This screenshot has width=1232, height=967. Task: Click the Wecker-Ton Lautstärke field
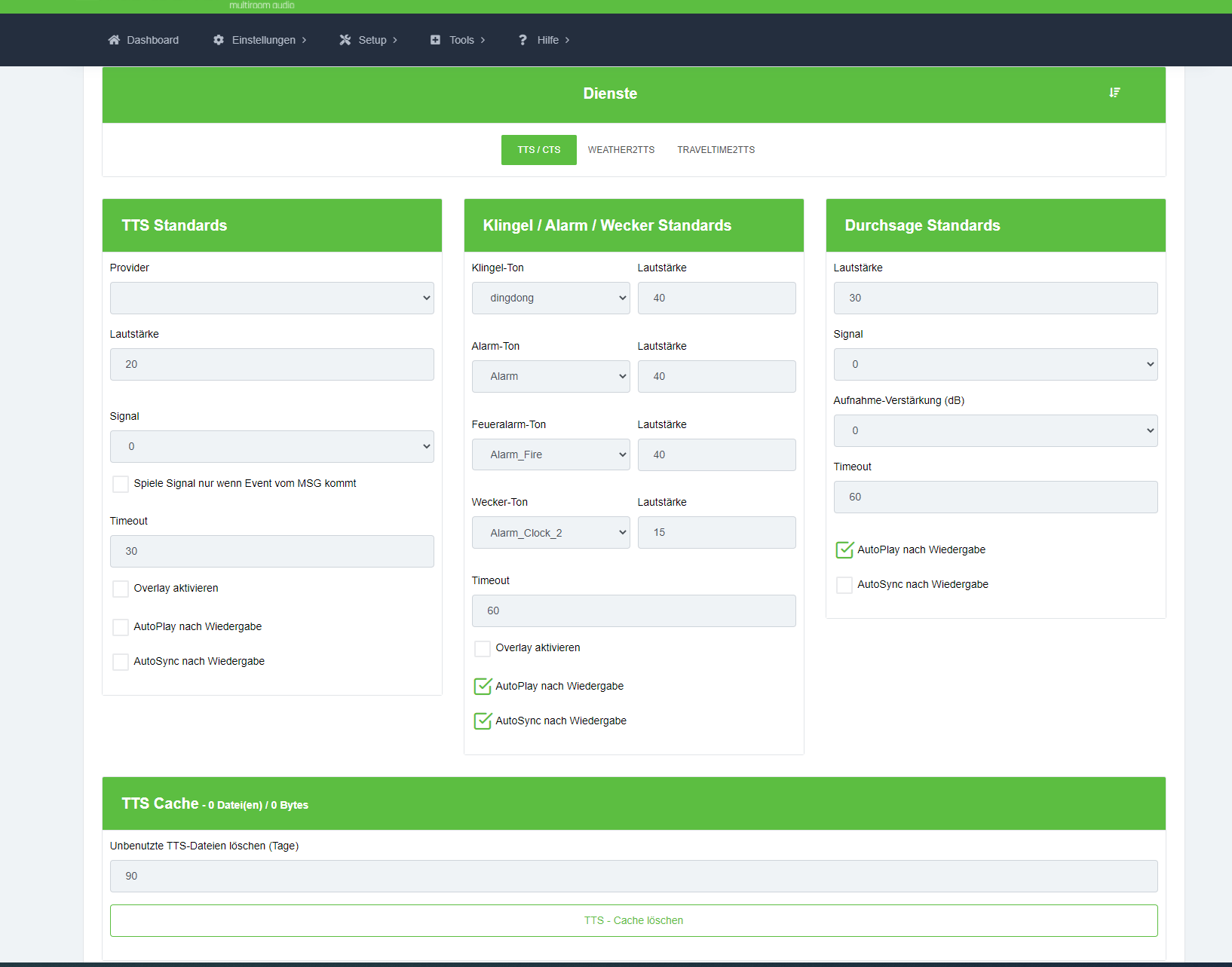click(717, 533)
